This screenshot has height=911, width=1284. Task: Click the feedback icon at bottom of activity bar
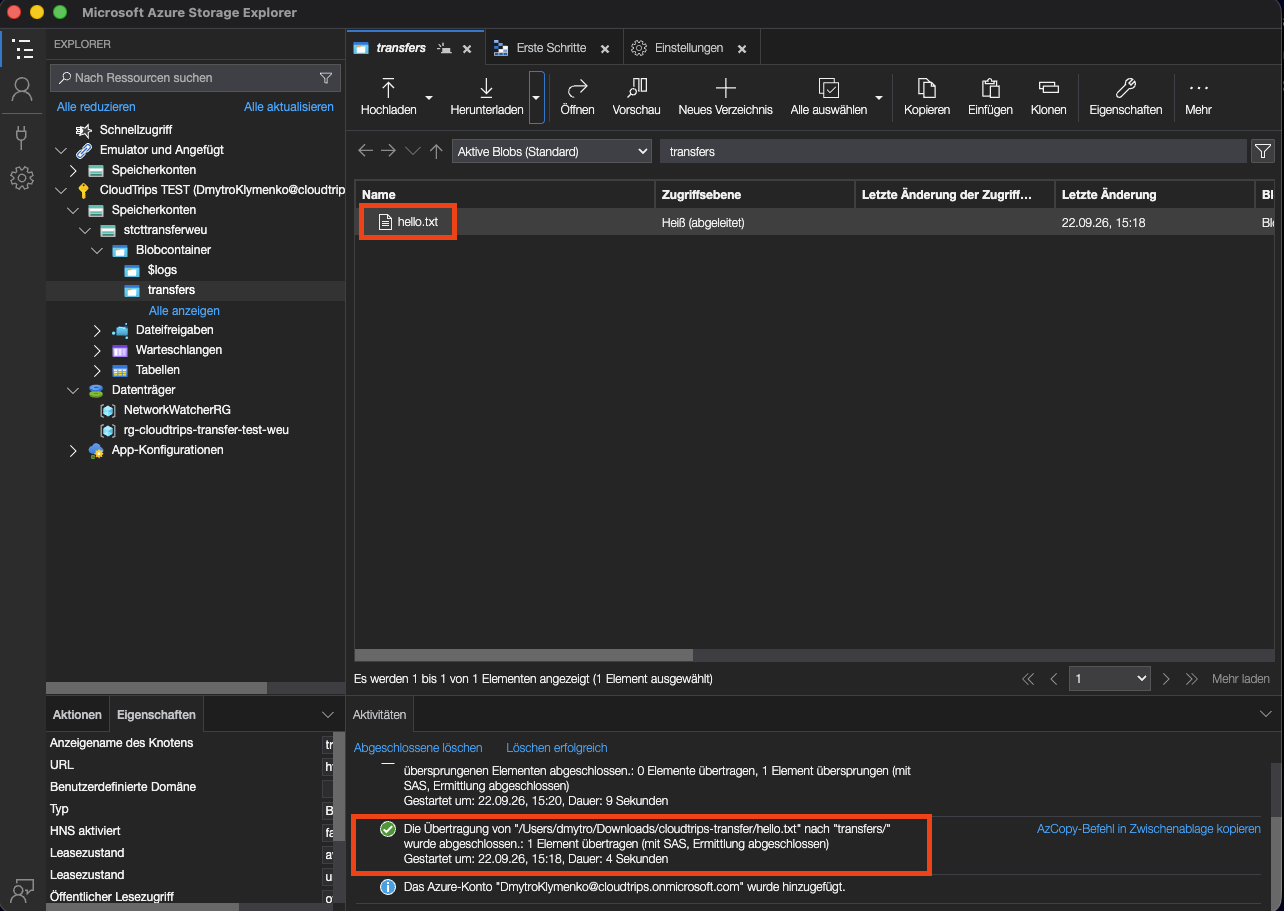coord(22,889)
